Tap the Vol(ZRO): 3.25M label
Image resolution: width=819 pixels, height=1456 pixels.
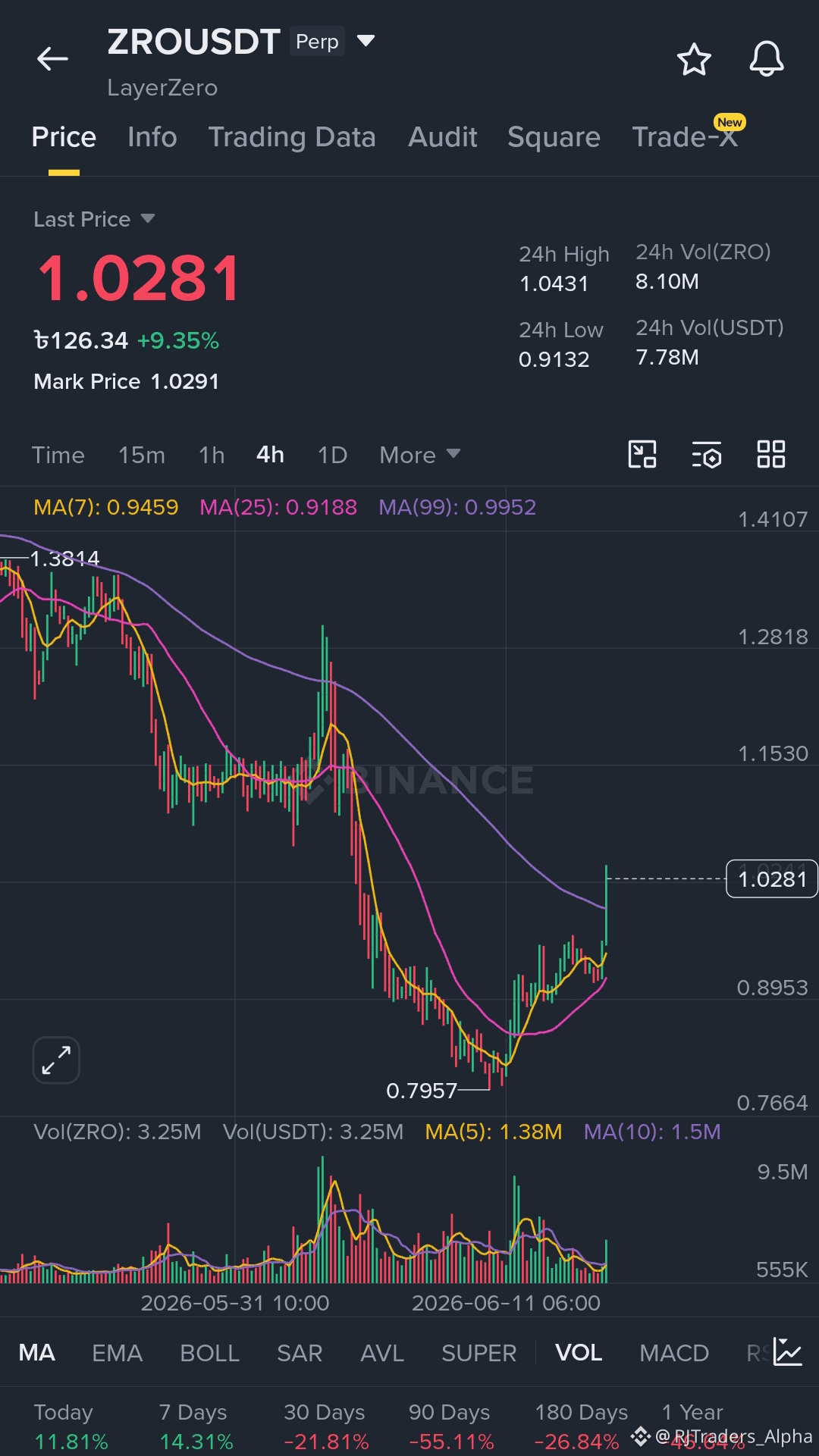click(x=118, y=1132)
